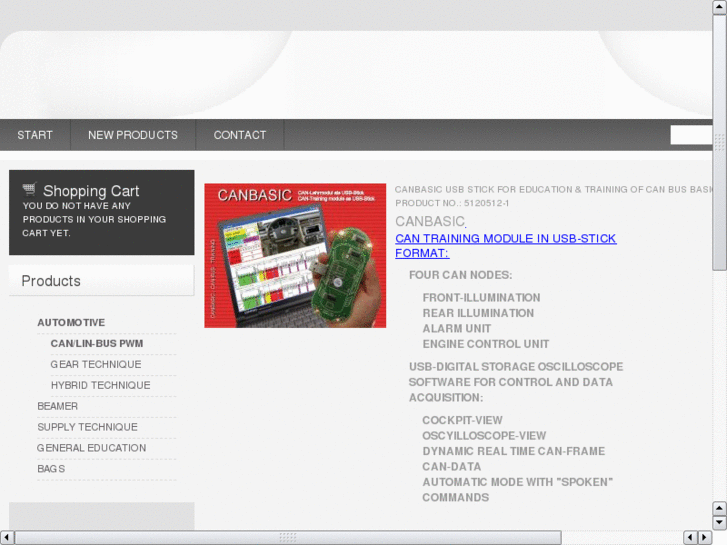Click the second left arrow beside the right arrow
Viewport: 727px width, 545px height.
coord(690,538)
